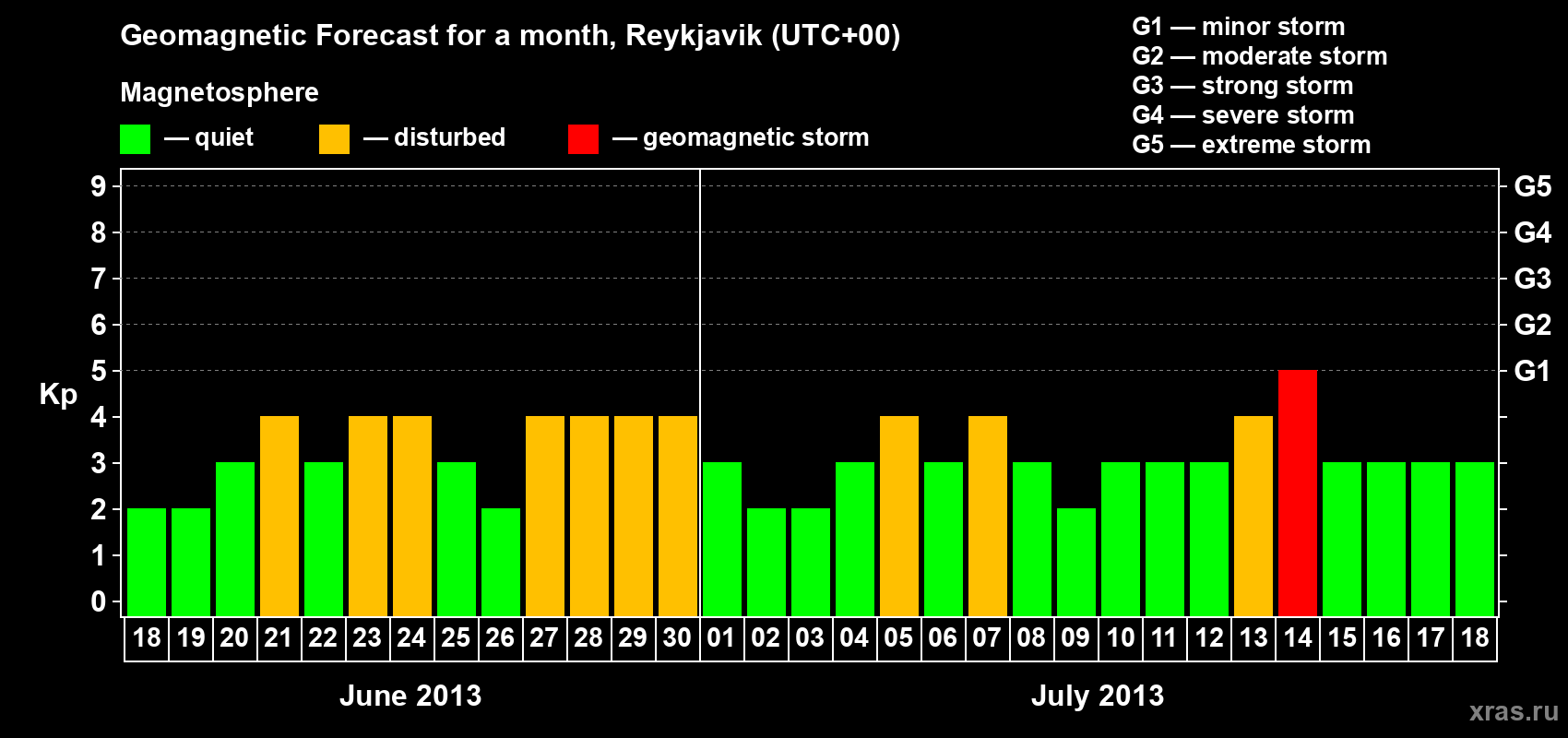This screenshot has height=738, width=1568.
Task: Click the 'Magnetosphere' heading
Action: [x=220, y=92]
